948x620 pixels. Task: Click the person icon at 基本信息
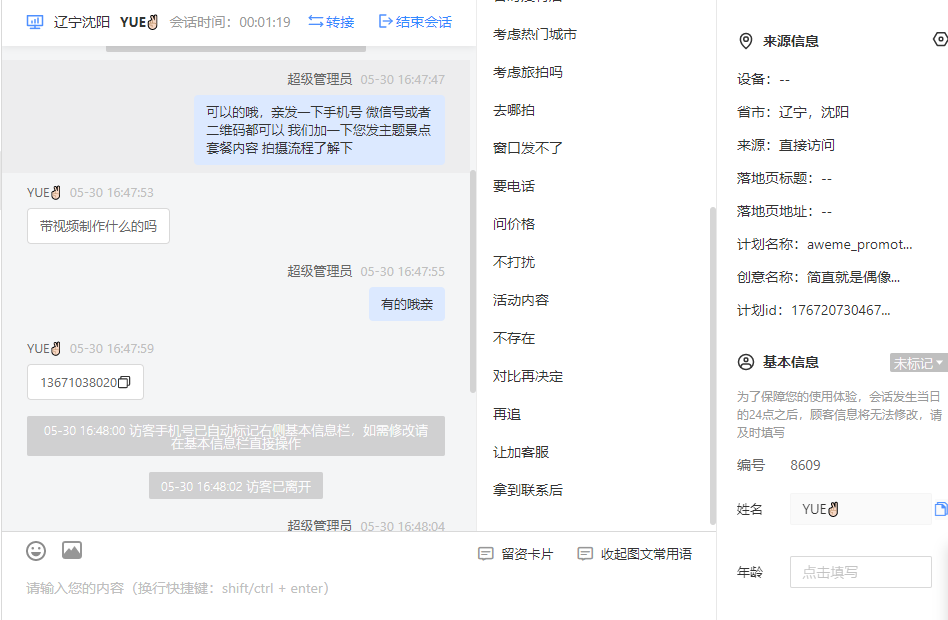(x=746, y=362)
